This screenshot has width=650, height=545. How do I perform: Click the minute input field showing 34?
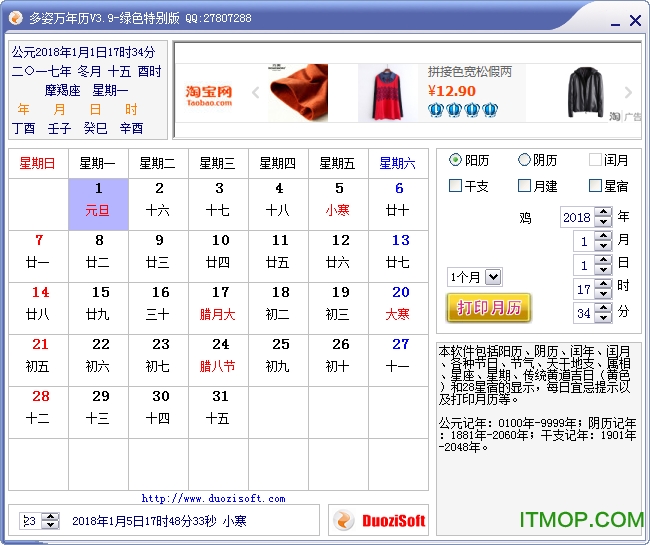point(584,313)
